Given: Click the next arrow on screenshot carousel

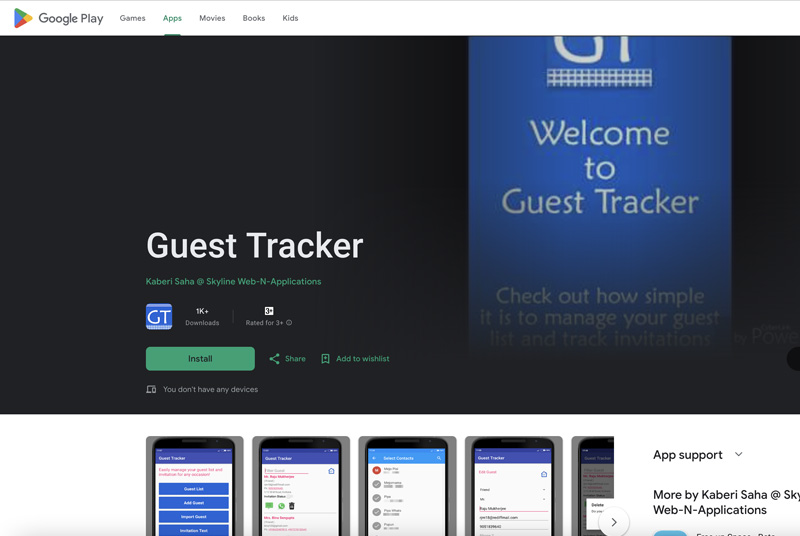Looking at the screenshot, I should click(614, 522).
